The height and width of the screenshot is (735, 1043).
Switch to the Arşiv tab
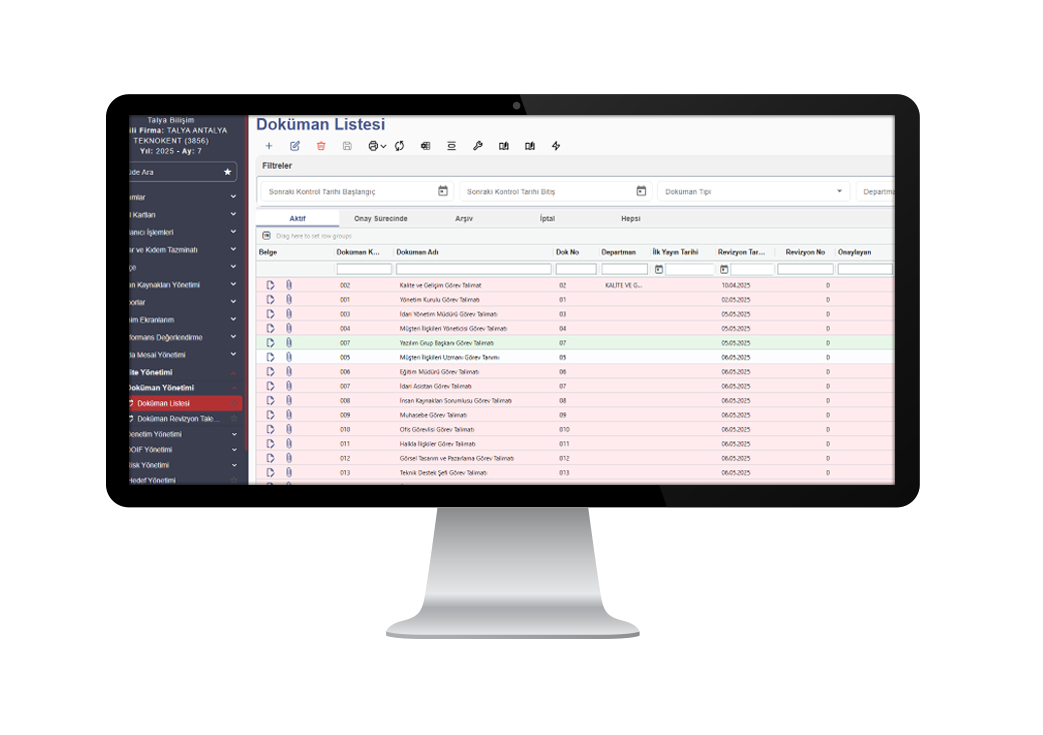tap(464, 218)
